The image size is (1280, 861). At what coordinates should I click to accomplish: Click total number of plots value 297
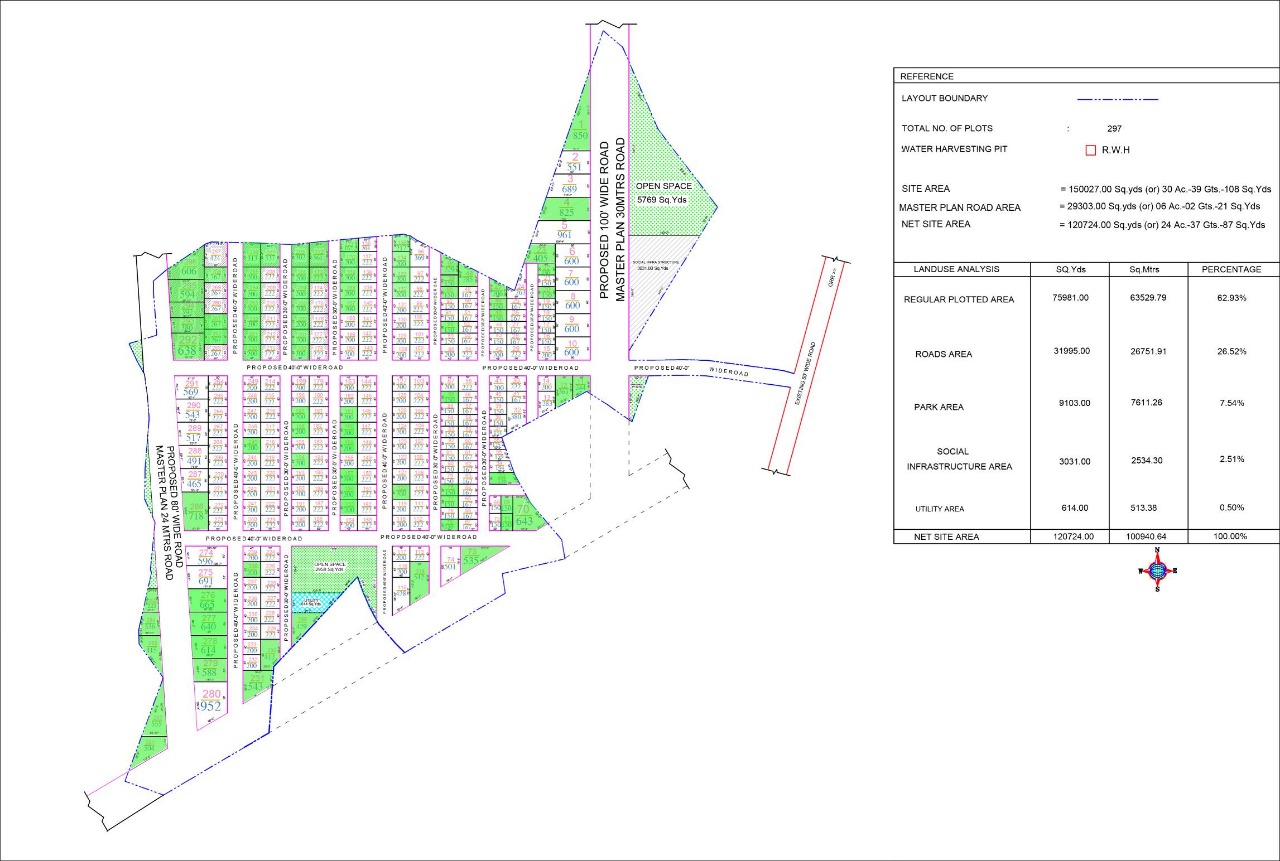[1115, 129]
